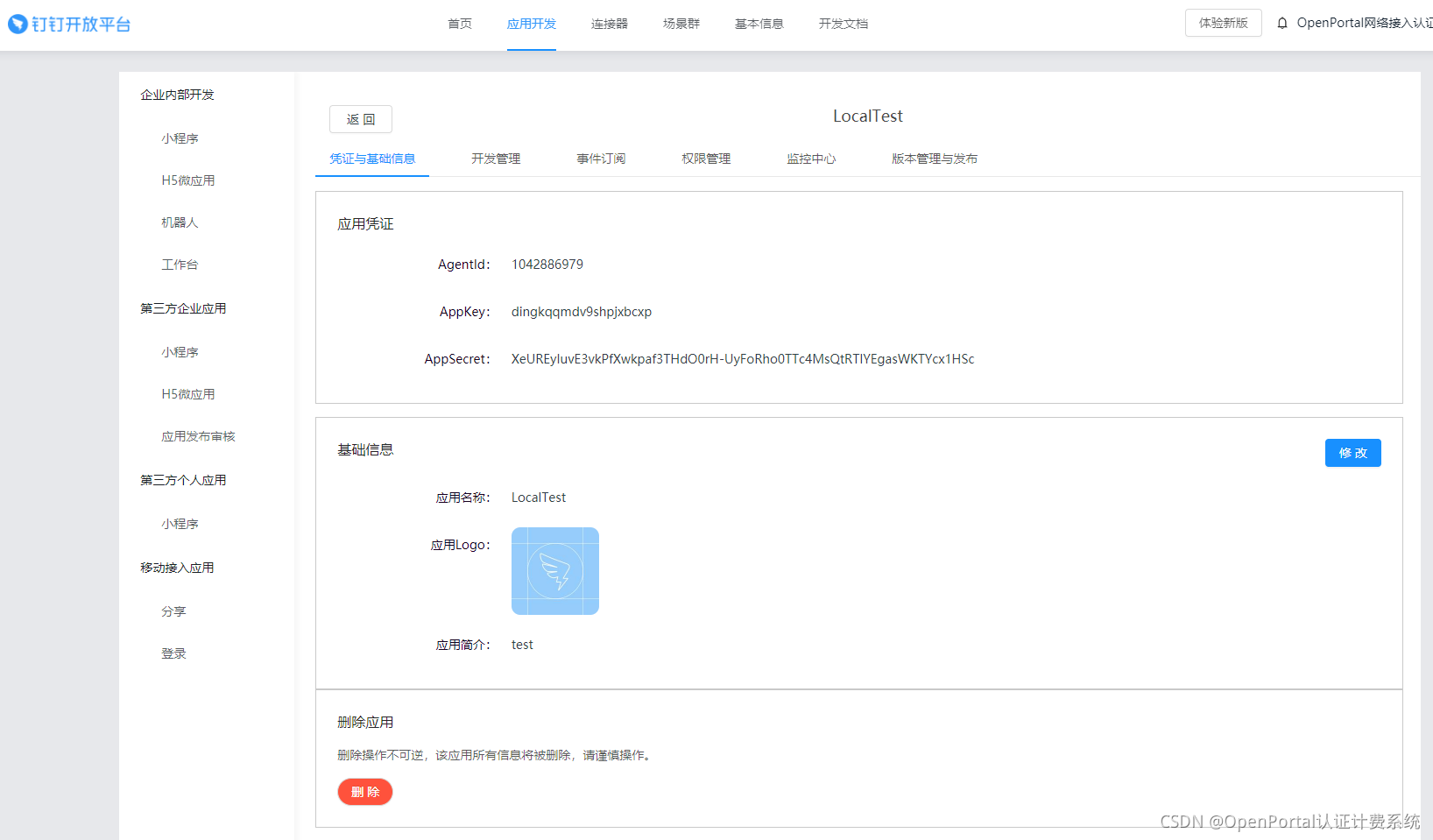Switch to 权限管理 tab
Screen dimensions: 1433x840
706,159
